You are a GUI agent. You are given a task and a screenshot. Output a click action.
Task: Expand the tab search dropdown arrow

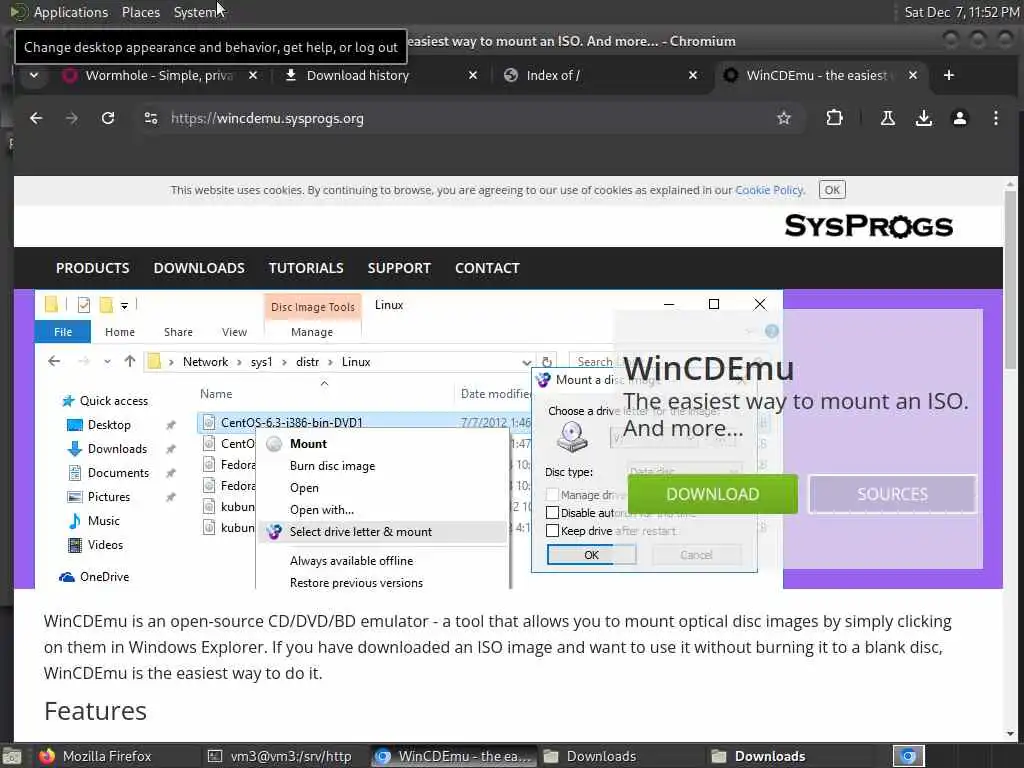34,75
